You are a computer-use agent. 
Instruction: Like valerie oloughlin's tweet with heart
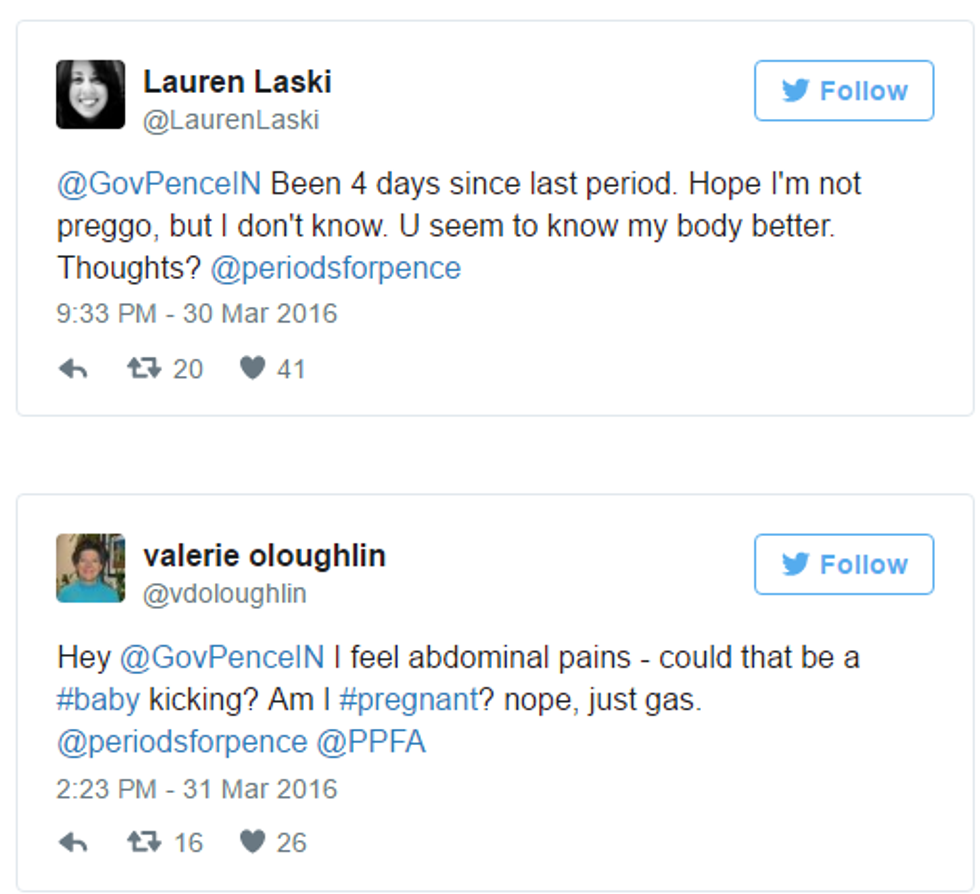coord(253,843)
